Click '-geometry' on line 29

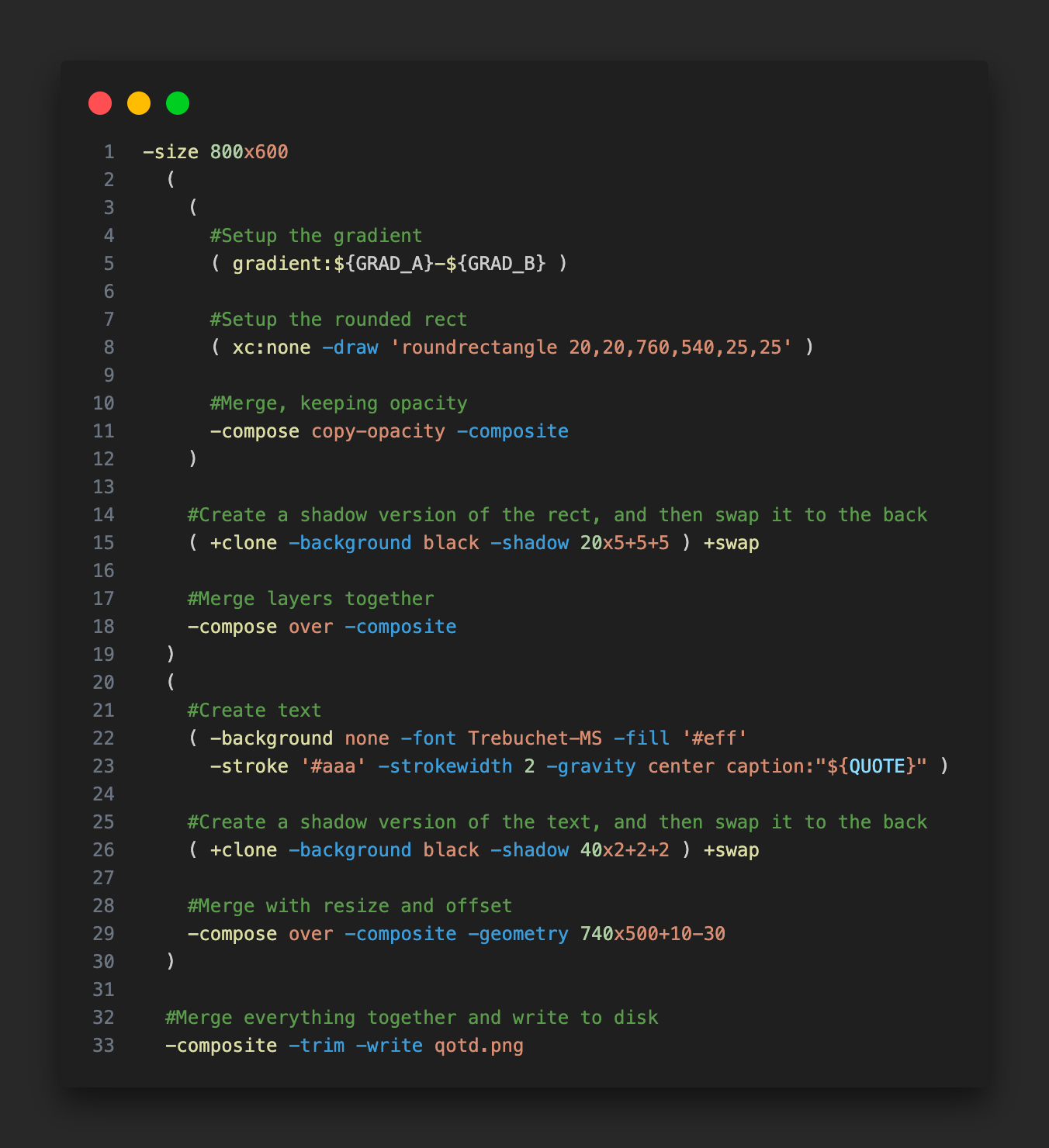(518, 934)
